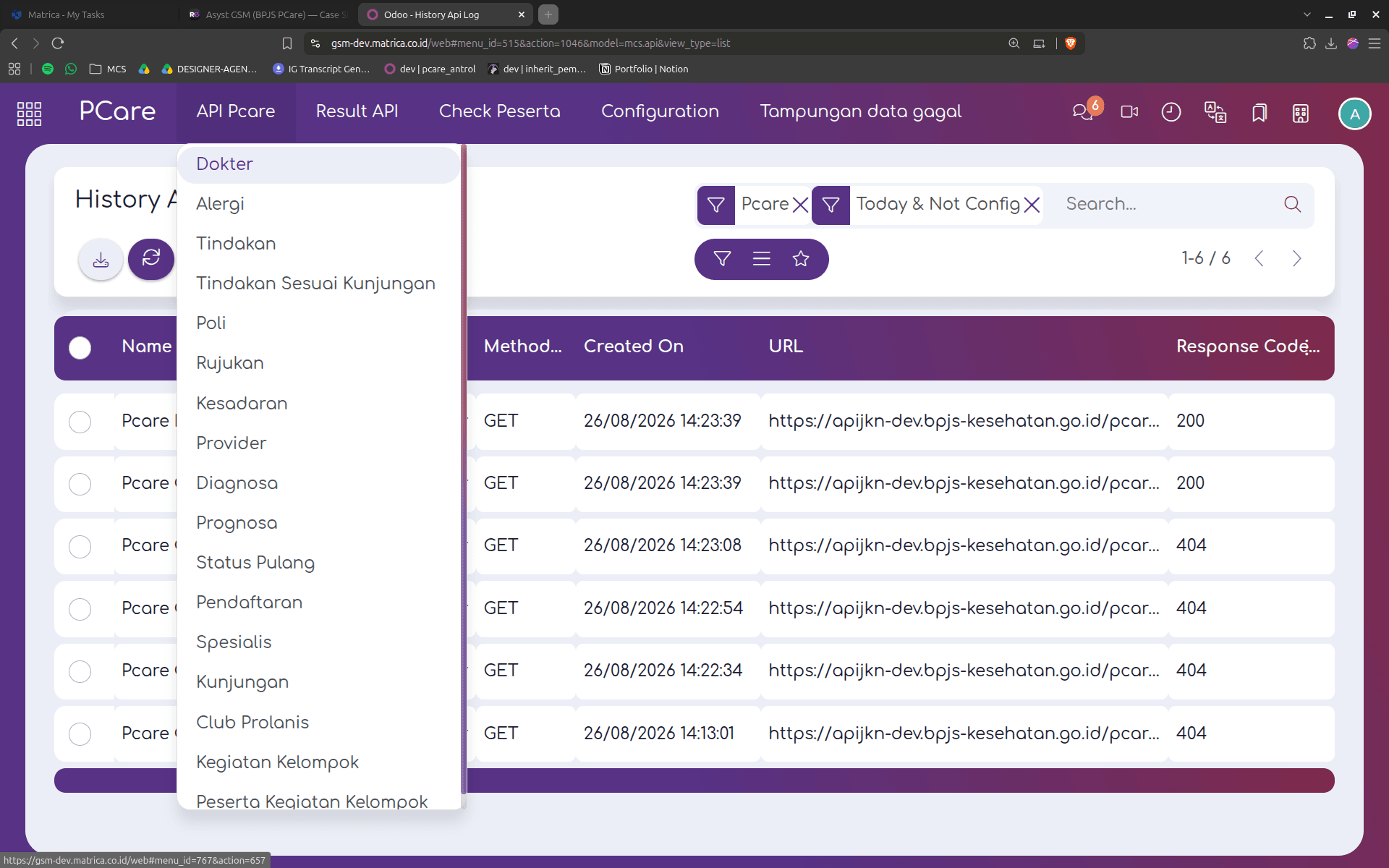Open the user avatar menu 'A'

[x=1354, y=114]
